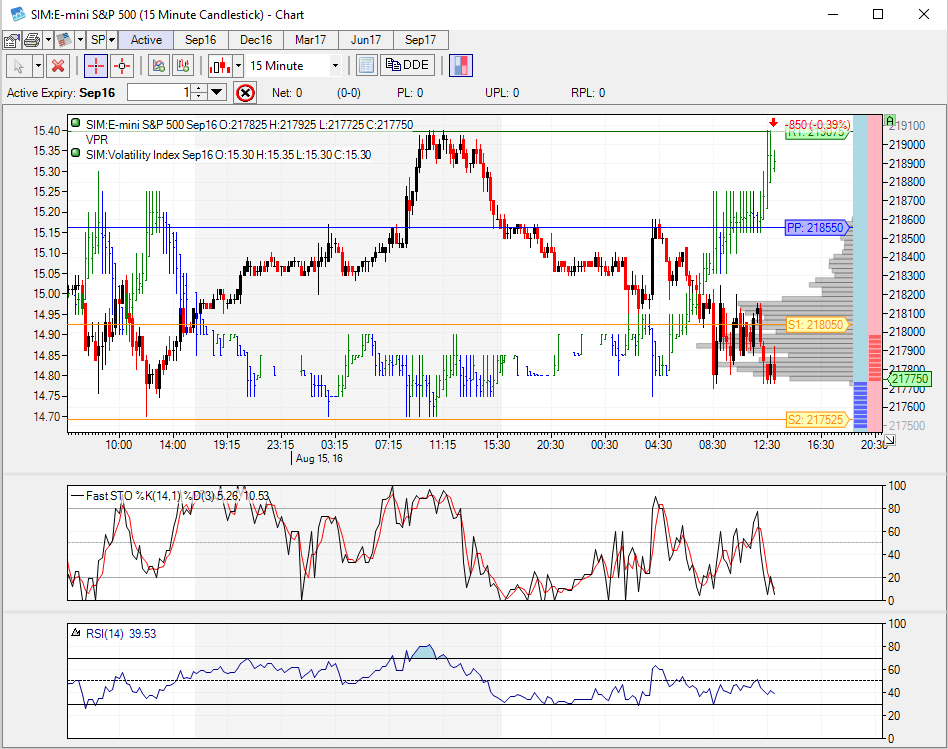The height and width of the screenshot is (749, 948).
Task: Click the add indicator icon
Action: [157, 66]
